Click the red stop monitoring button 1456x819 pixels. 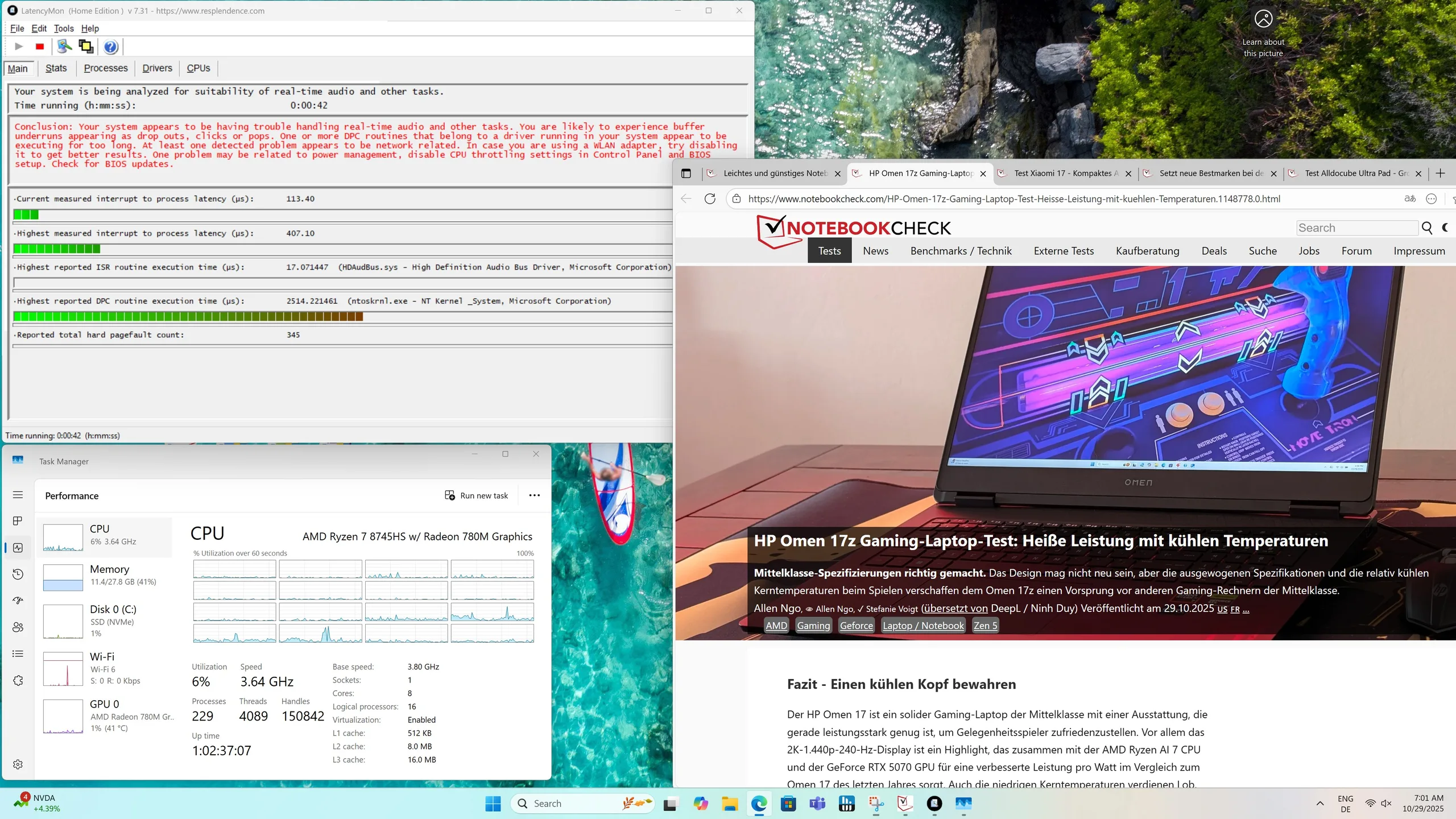click(40, 47)
